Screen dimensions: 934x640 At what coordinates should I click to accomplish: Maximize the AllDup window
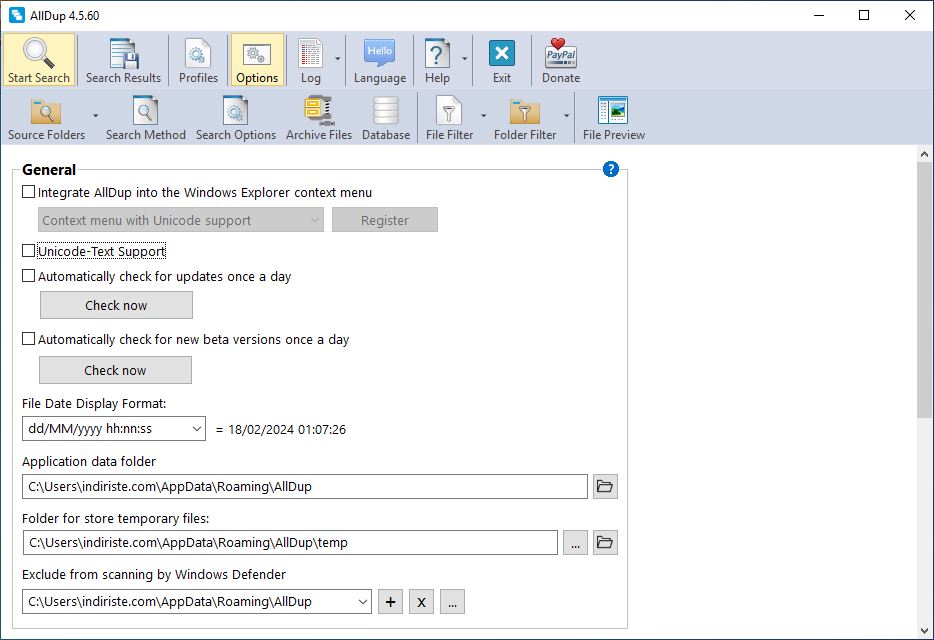[x=864, y=15]
